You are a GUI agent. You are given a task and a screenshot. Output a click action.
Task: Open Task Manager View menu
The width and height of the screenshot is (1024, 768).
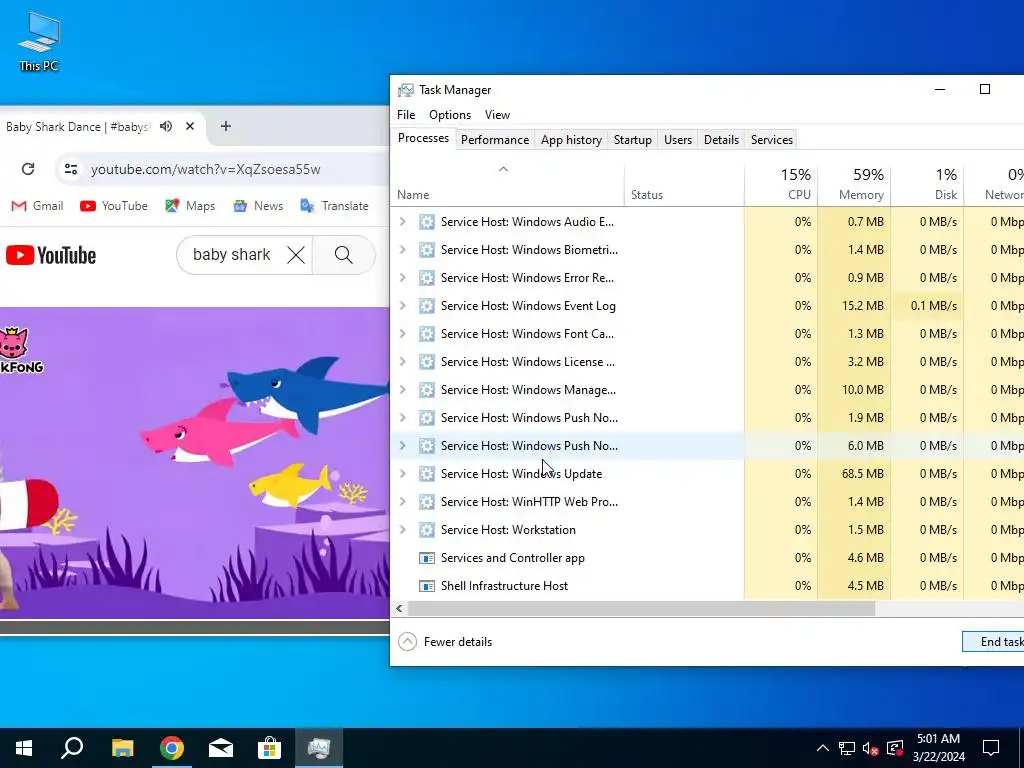pyautogui.click(x=497, y=115)
